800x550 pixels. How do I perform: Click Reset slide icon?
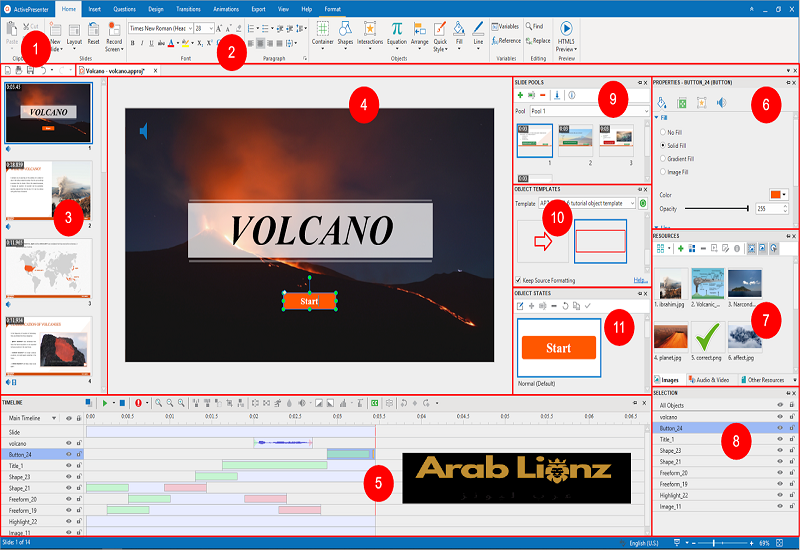click(93, 30)
